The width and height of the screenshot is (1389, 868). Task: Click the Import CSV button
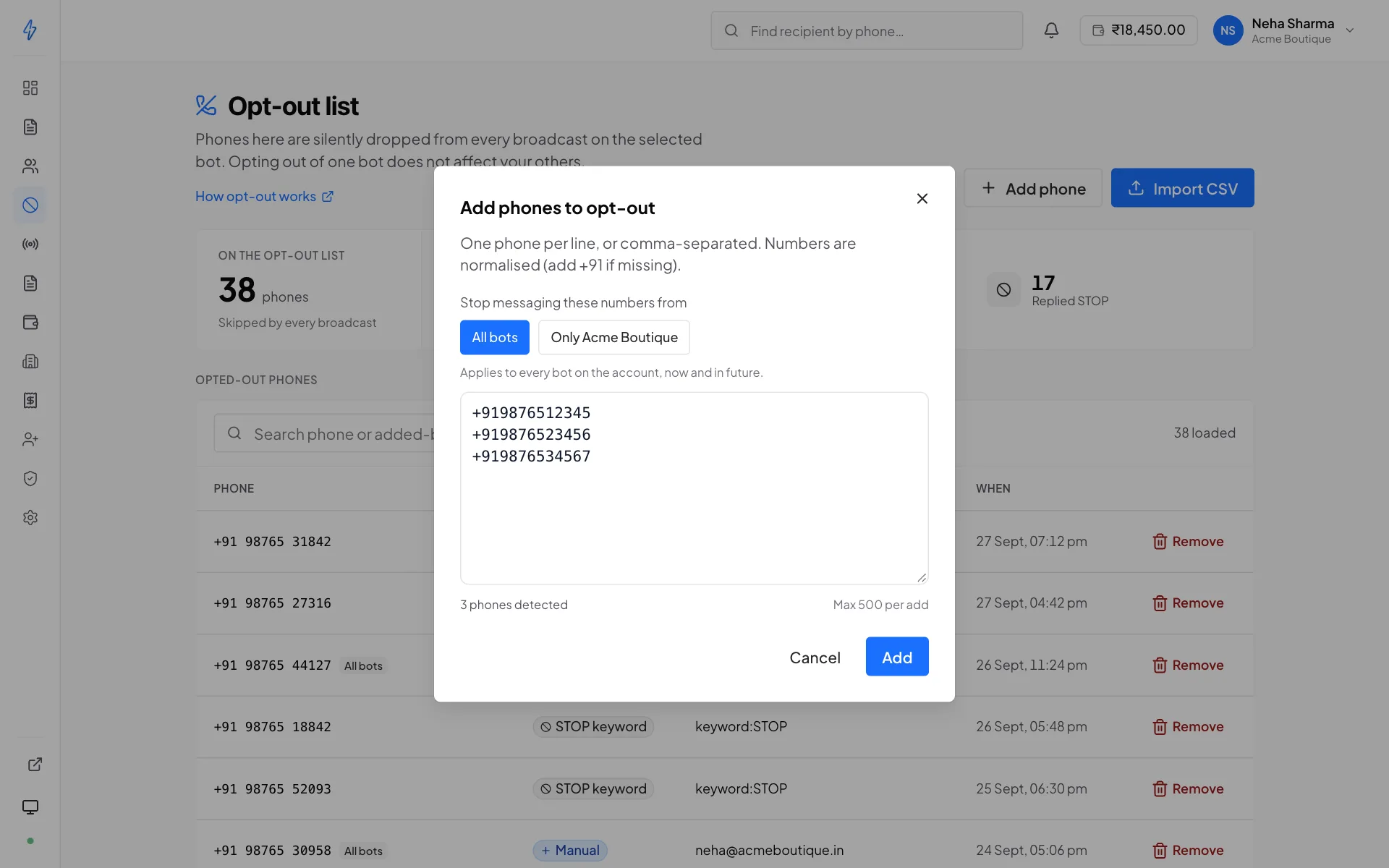coord(1182,188)
